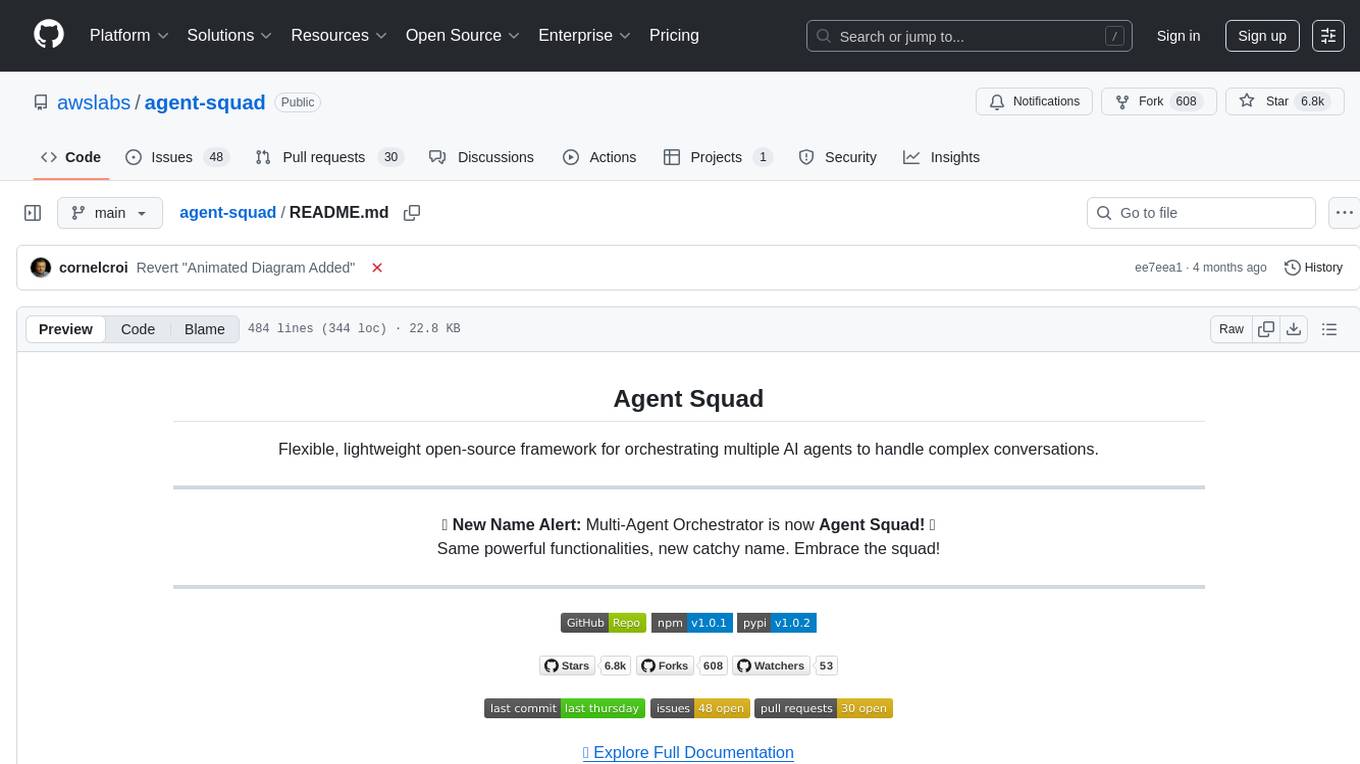The height and width of the screenshot is (764, 1360).
Task: Open the agent-squad repository title link
Action: (205, 102)
